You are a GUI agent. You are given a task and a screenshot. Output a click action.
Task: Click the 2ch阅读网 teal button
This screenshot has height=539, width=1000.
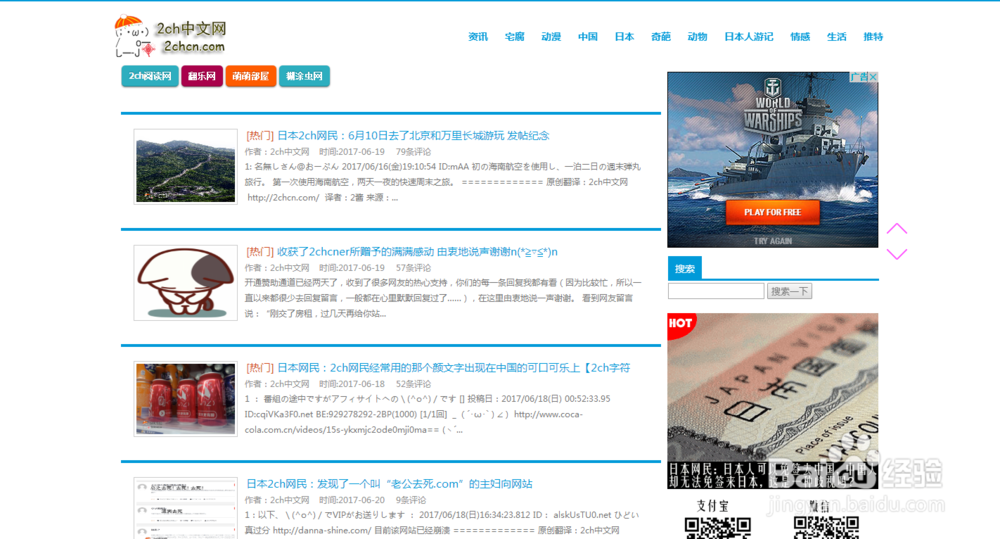[150, 76]
